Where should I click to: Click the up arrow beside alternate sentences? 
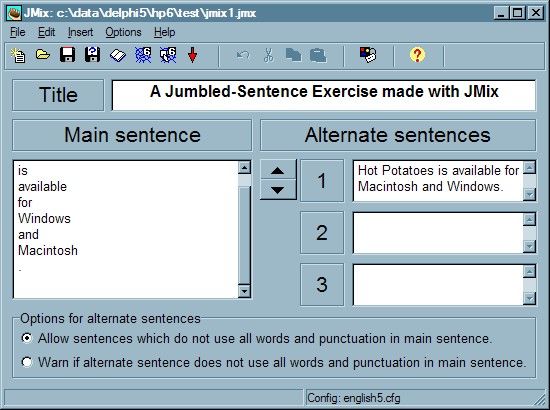278,170
